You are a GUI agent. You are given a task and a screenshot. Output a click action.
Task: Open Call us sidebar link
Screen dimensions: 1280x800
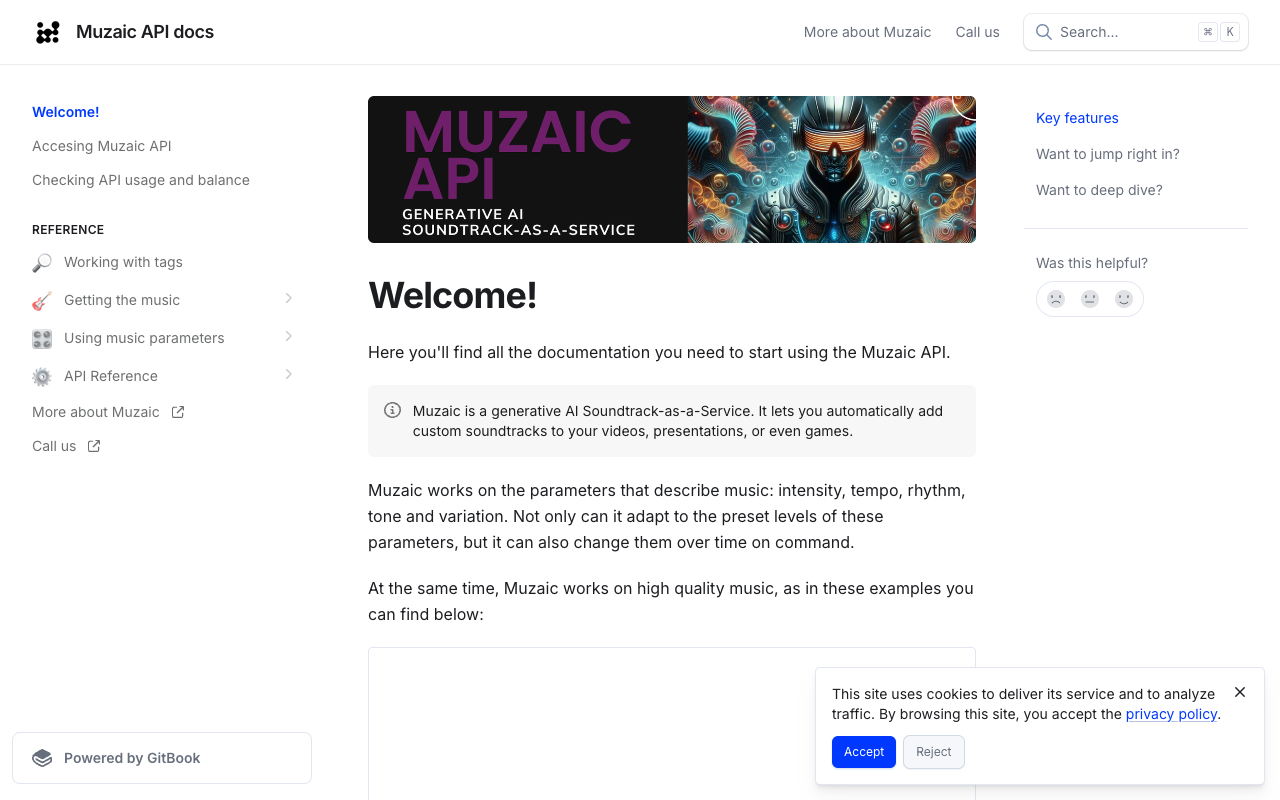(x=54, y=446)
